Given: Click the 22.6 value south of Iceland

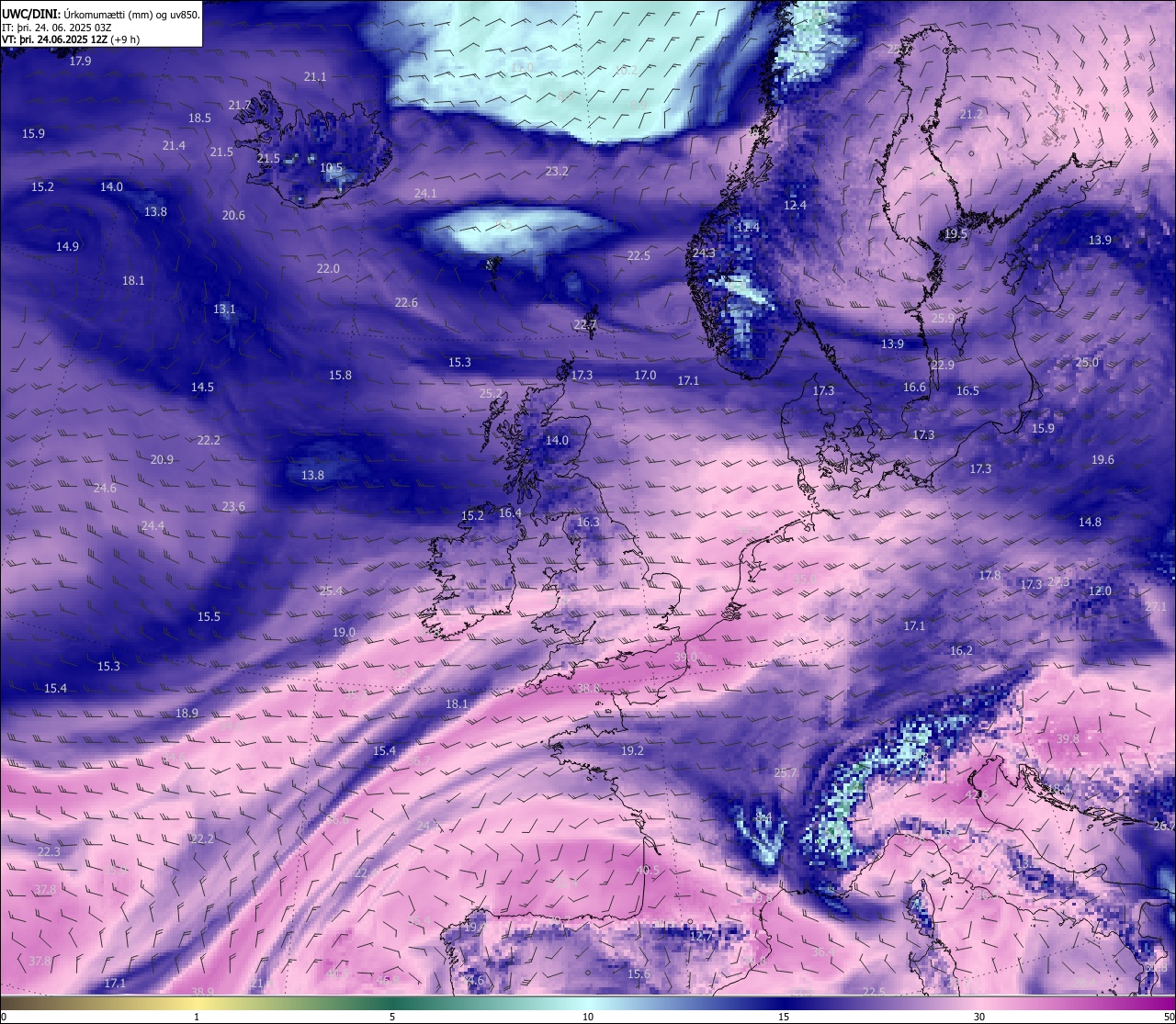Looking at the screenshot, I should pos(406,302).
